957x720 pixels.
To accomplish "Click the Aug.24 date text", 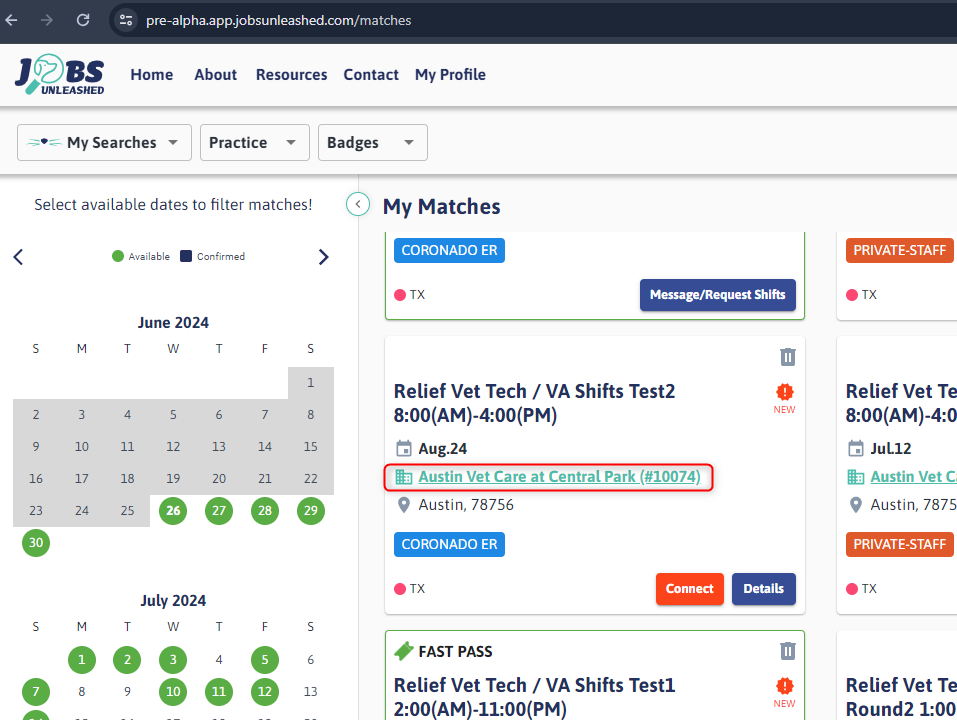I will [x=442, y=448].
